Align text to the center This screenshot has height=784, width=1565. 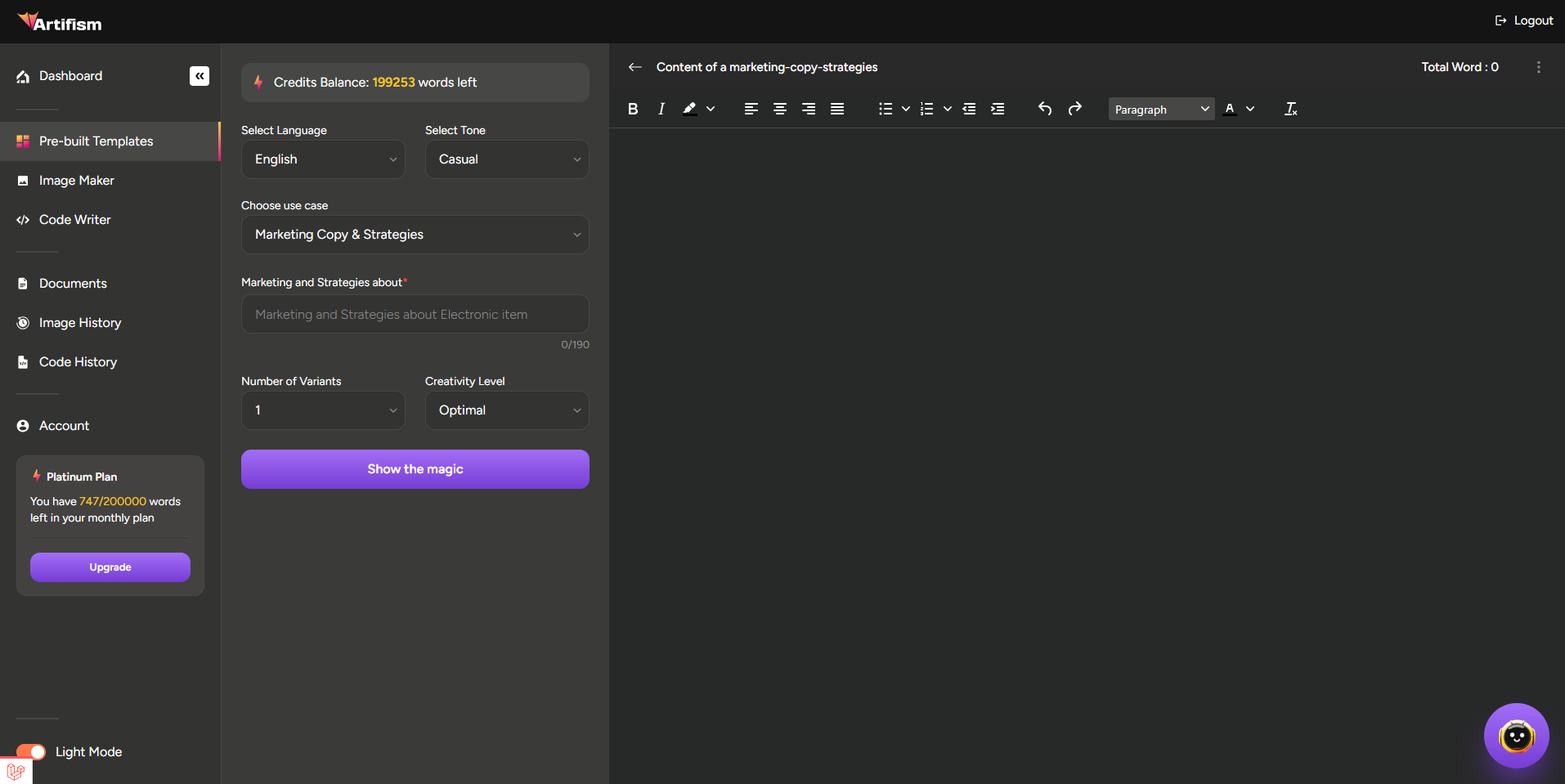(779, 108)
